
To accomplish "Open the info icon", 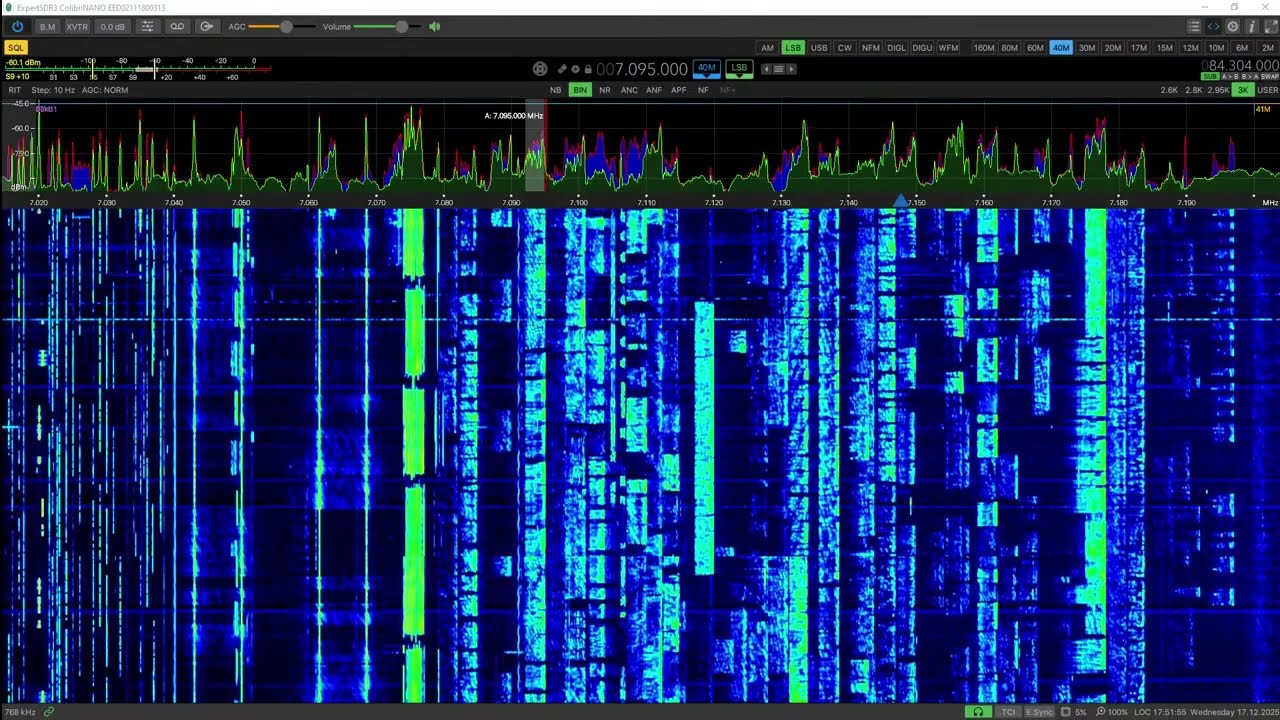I will [1252, 27].
